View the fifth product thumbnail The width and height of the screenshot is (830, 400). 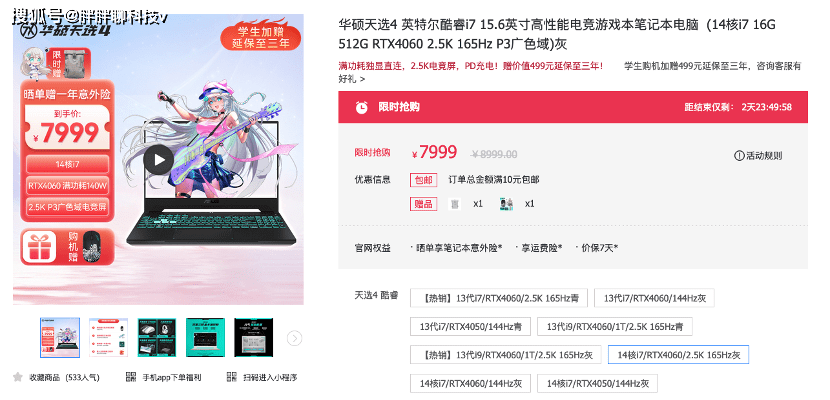click(x=254, y=338)
